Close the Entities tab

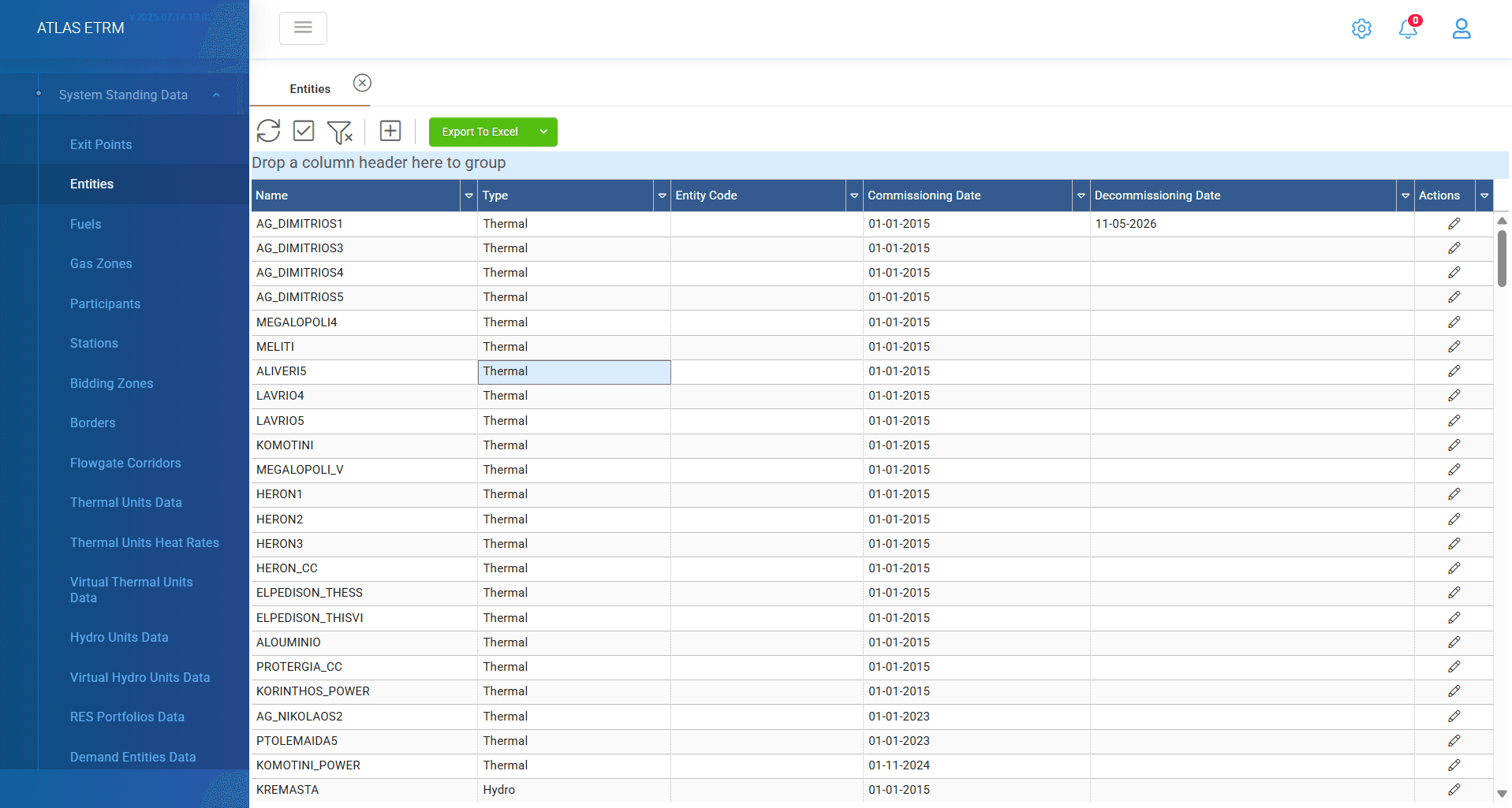[362, 83]
